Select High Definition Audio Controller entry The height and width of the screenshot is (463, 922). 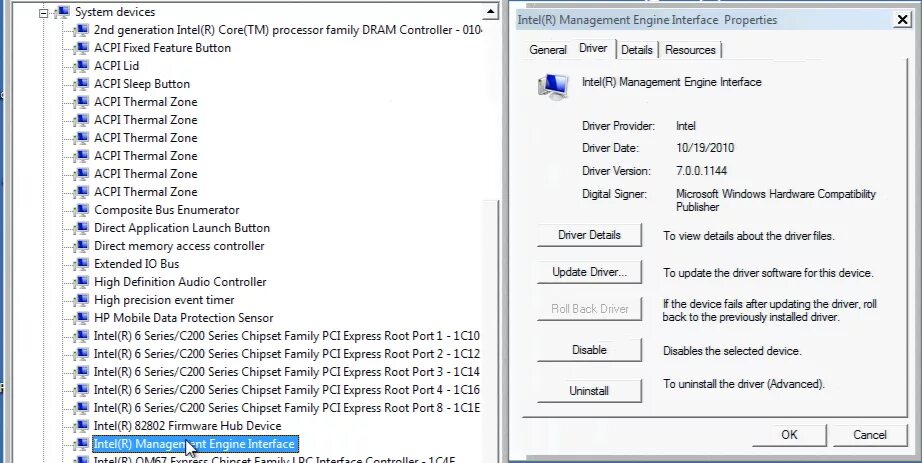pos(180,282)
